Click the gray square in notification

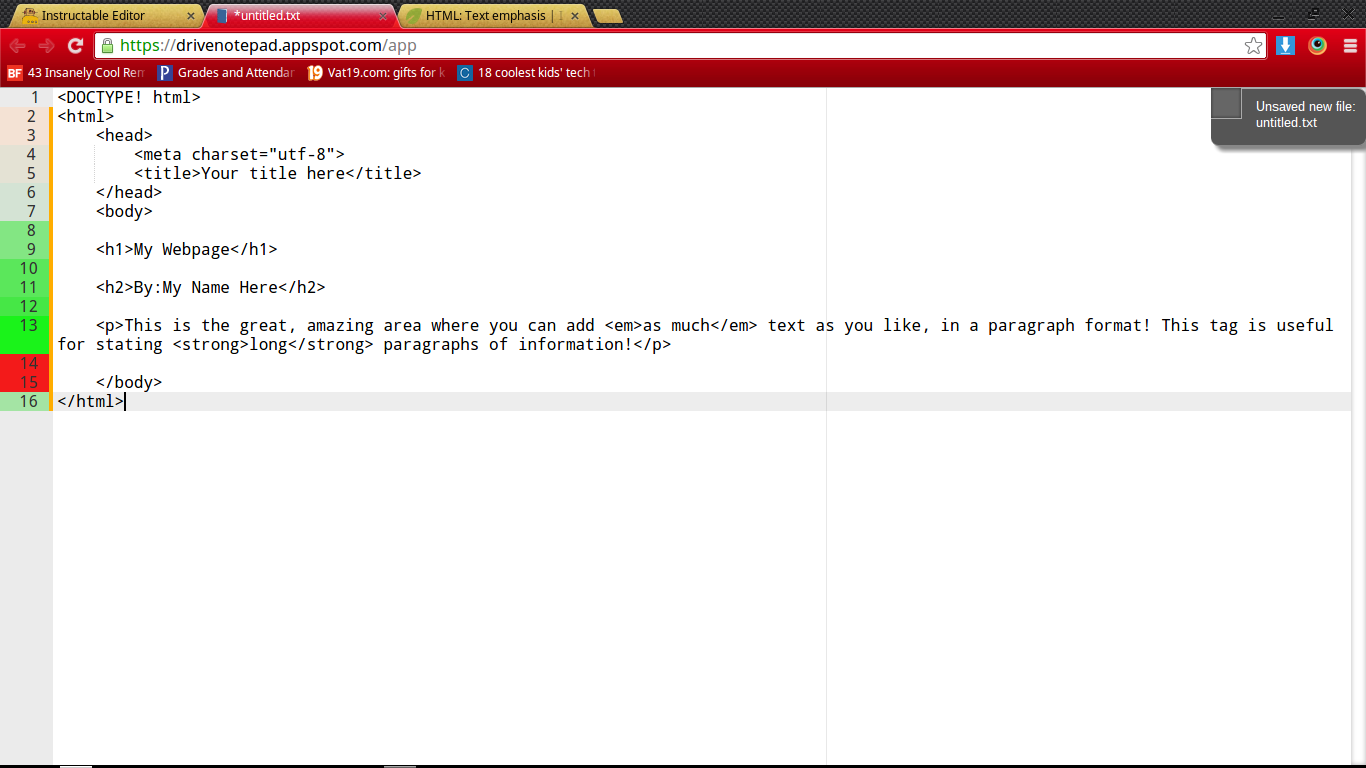pos(1227,103)
